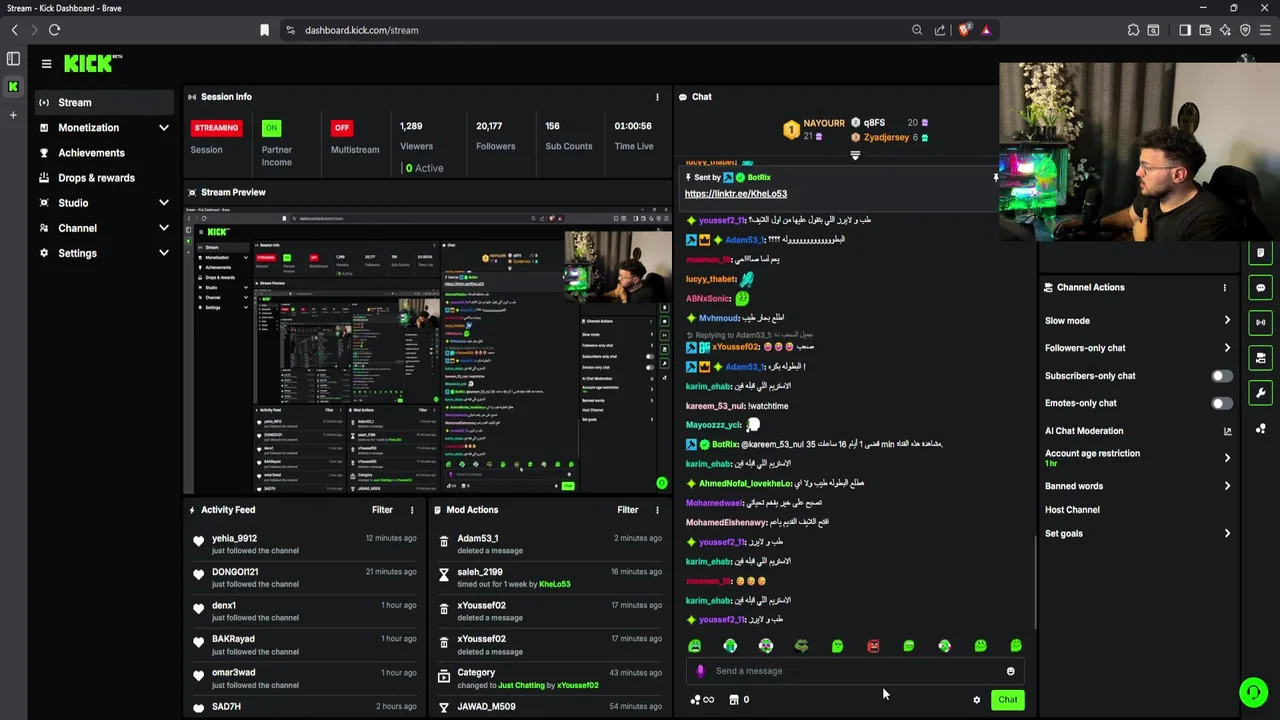The image size is (1280, 720).
Task: Expand the Channel sidebar section
Action: point(163,228)
